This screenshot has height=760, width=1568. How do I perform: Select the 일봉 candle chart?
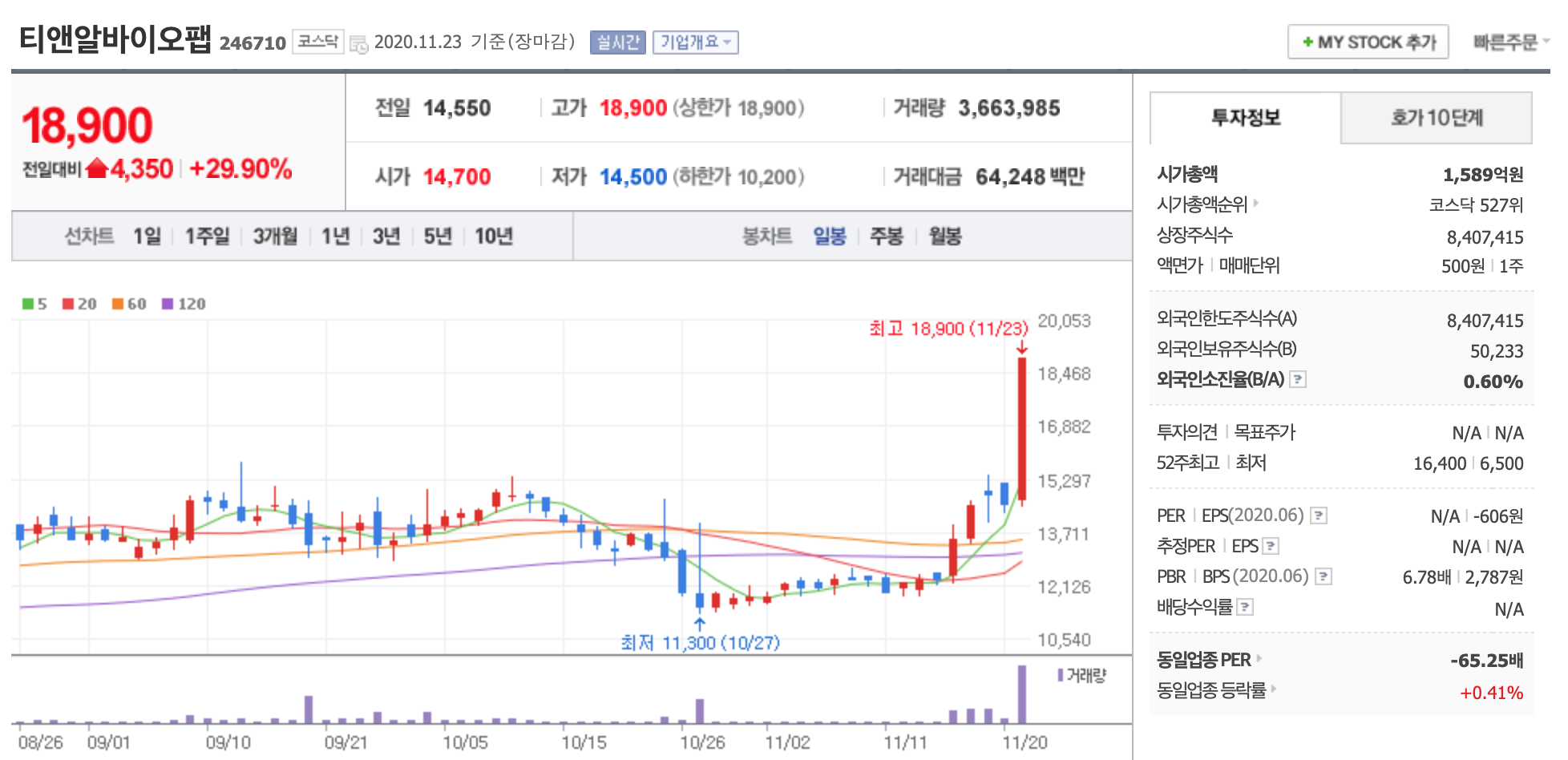pyautogui.click(x=830, y=236)
